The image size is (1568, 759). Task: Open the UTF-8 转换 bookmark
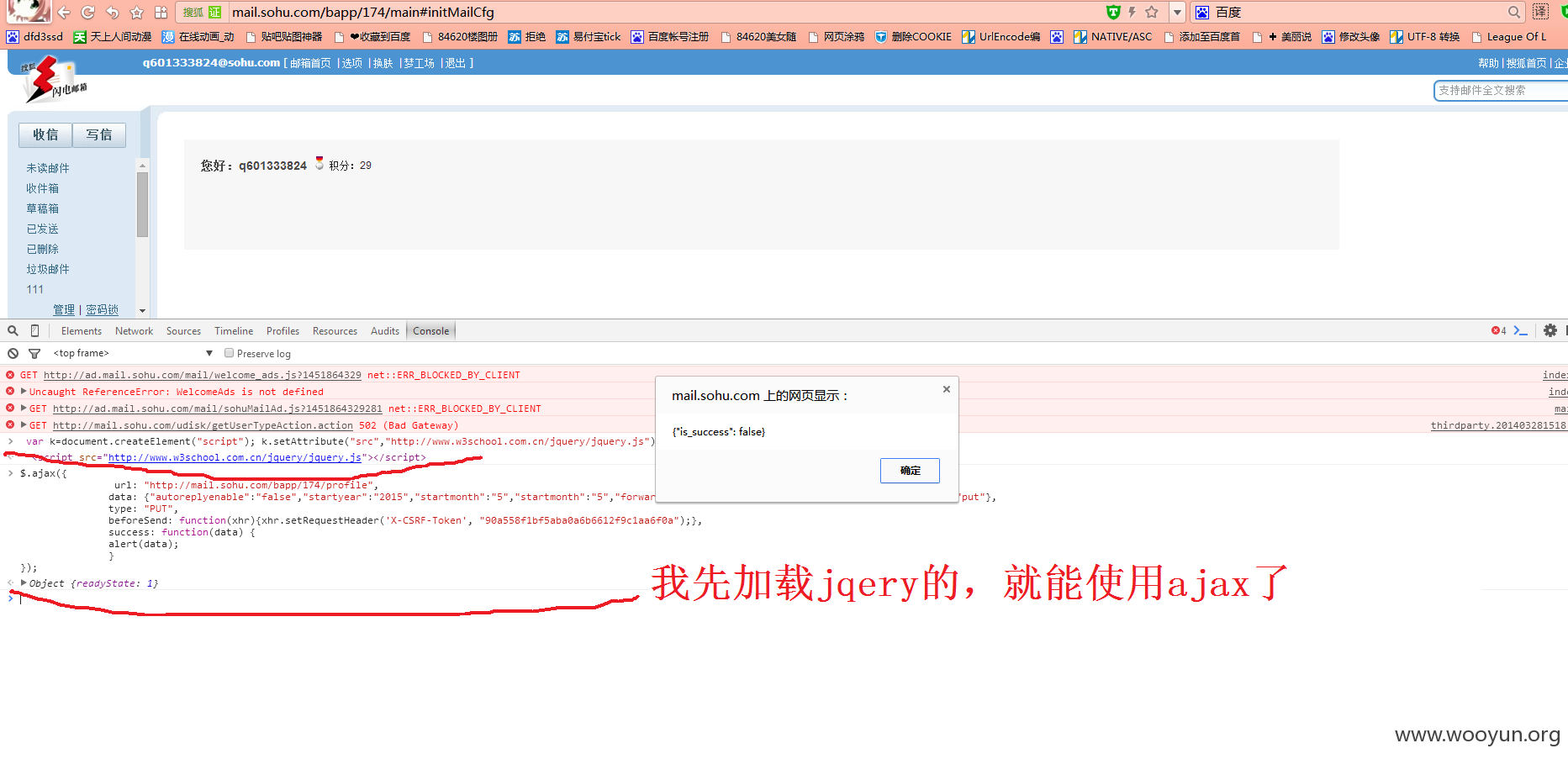click(x=1424, y=36)
